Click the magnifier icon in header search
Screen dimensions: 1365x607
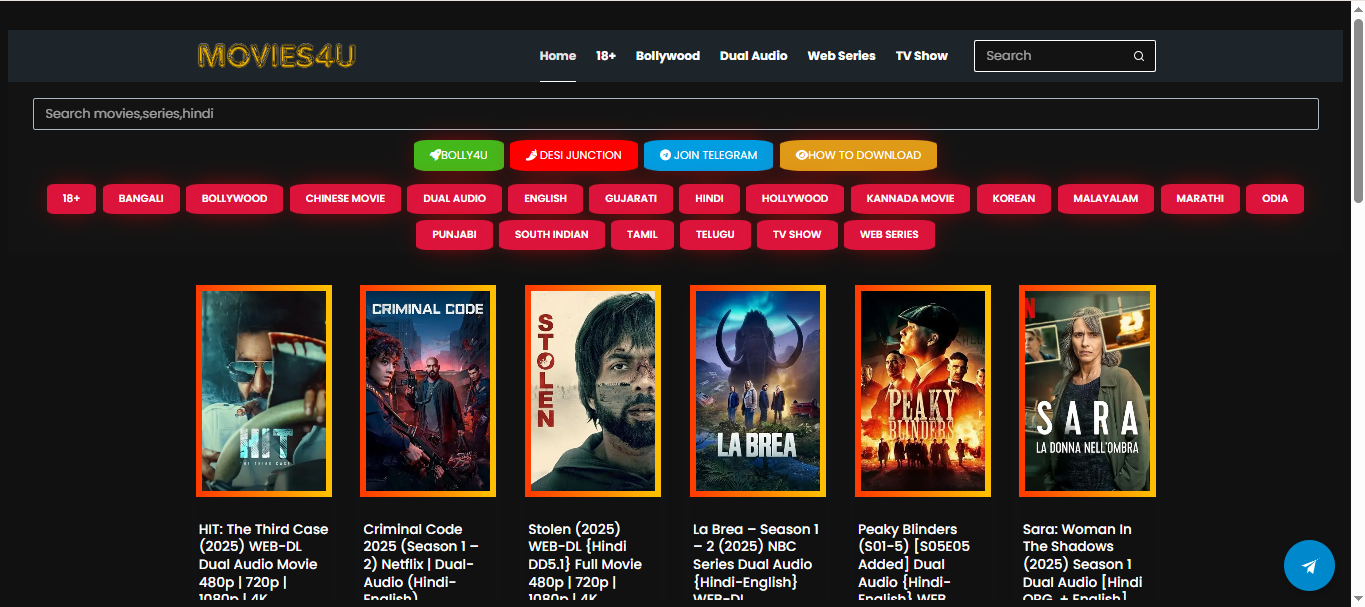coord(1138,56)
